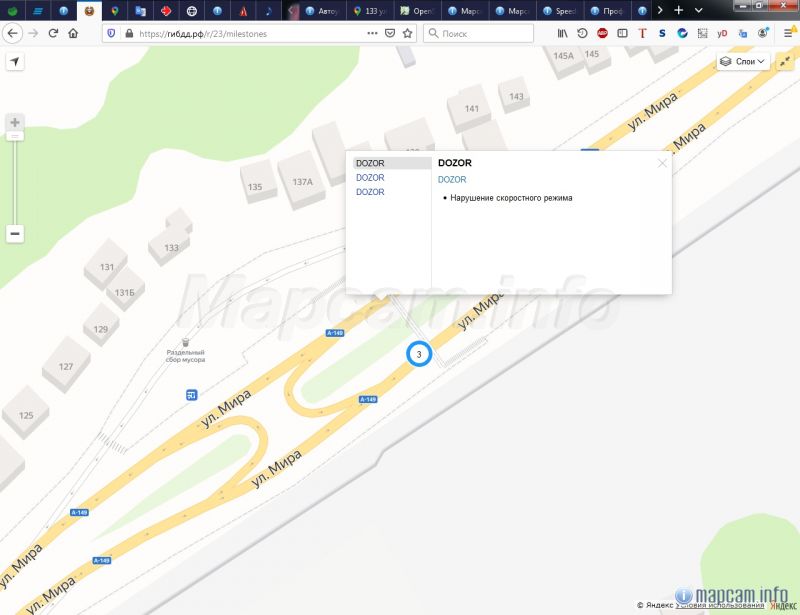
Task: Open page actions three-dot menu in address bar
Action: tap(372, 33)
